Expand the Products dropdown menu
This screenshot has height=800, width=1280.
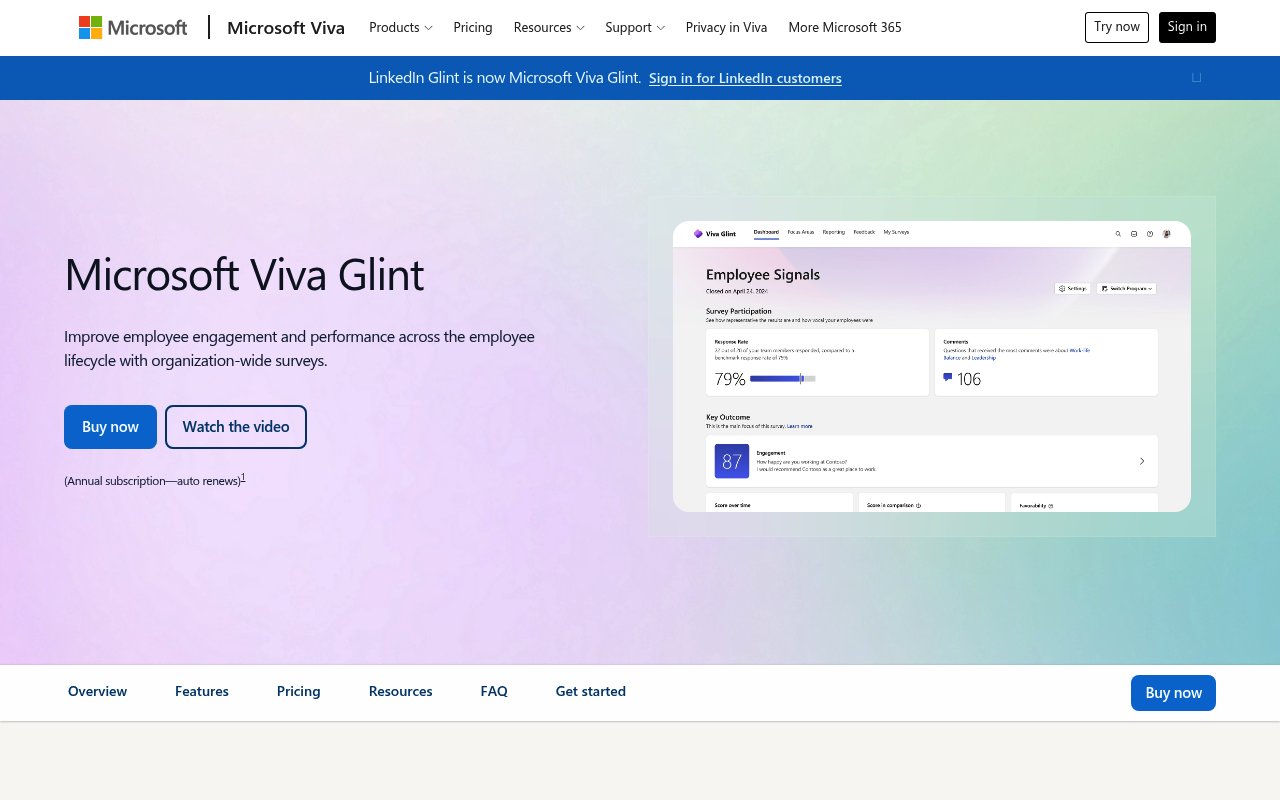tap(401, 27)
